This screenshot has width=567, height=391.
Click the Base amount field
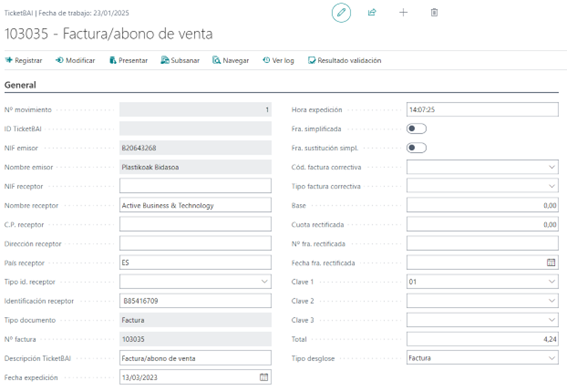[x=482, y=205]
